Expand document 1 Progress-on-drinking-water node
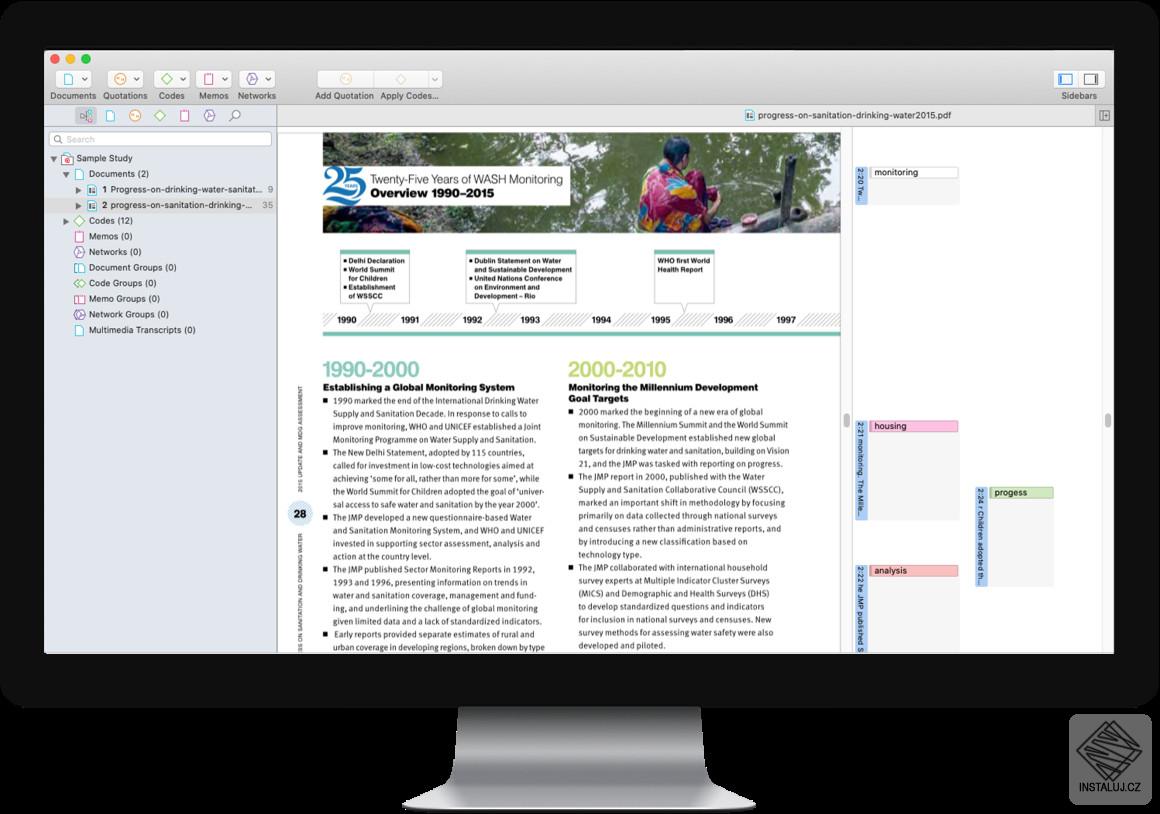Image resolution: width=1160 pixels, height=814 pixels. coord(78,190)
